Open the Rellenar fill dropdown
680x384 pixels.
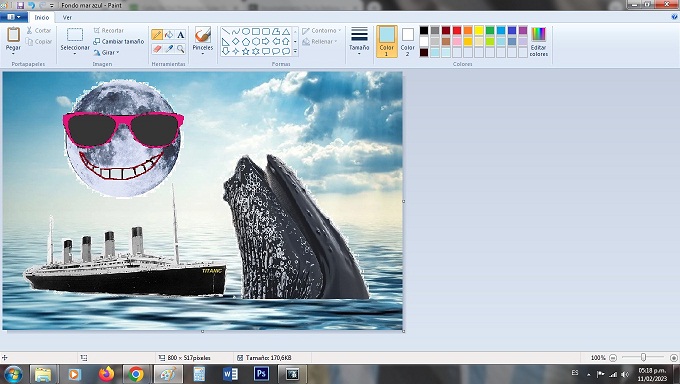(320, 42)
